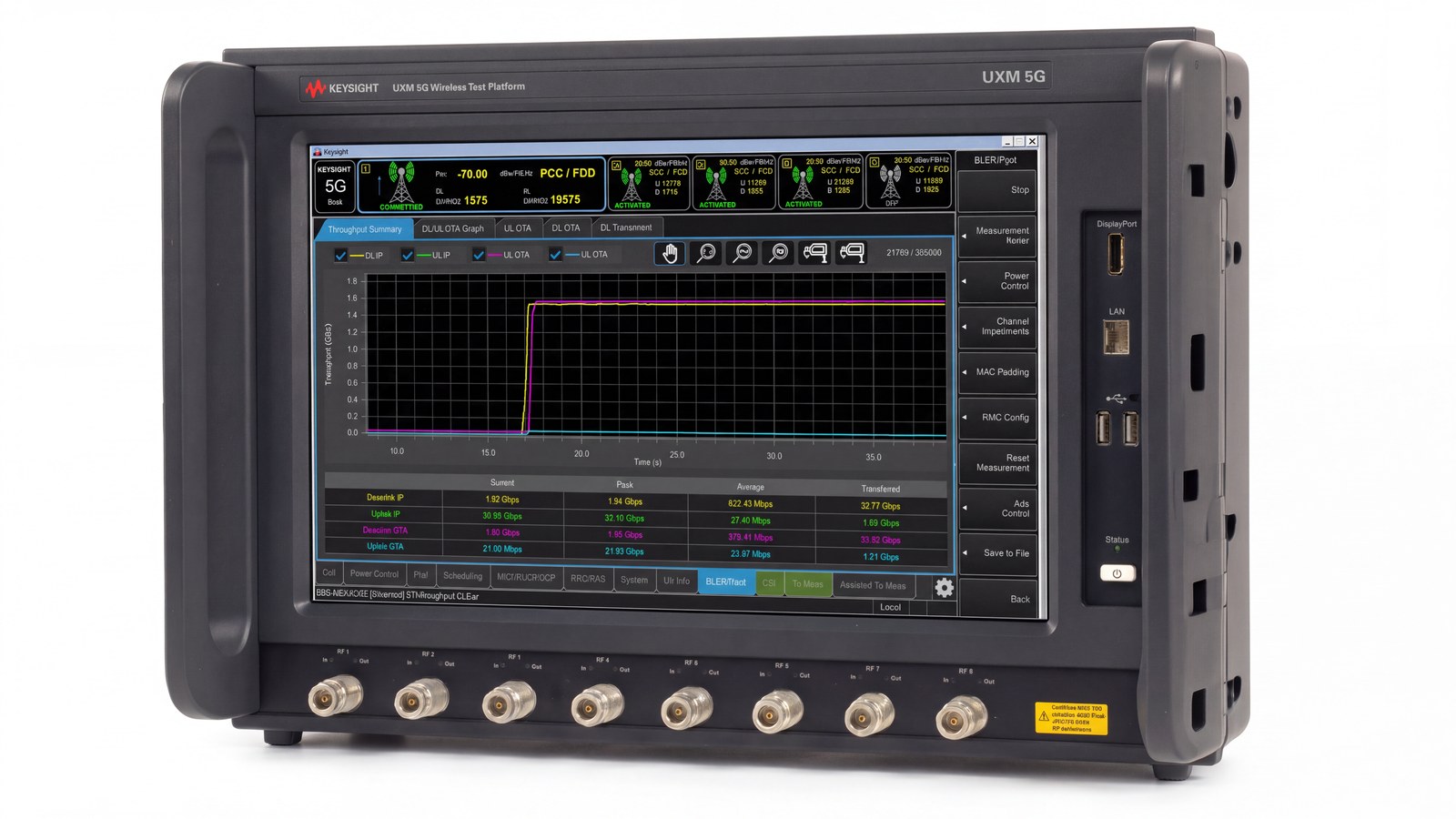Image resolution: width=1456 pixels, height=819 pixels.
Task: Select the green CSI tab
Action: (x=769, y=583)
